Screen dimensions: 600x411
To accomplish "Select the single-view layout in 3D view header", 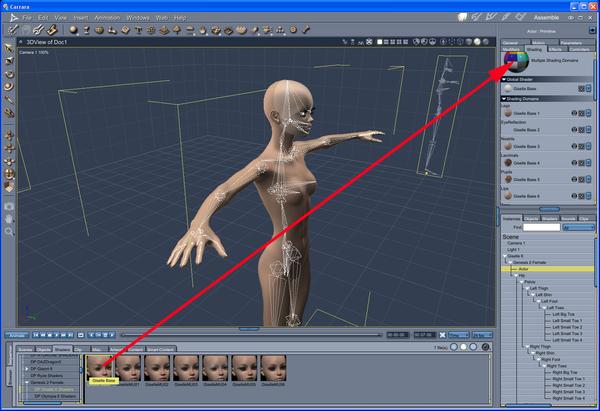I will pos(380,42).
